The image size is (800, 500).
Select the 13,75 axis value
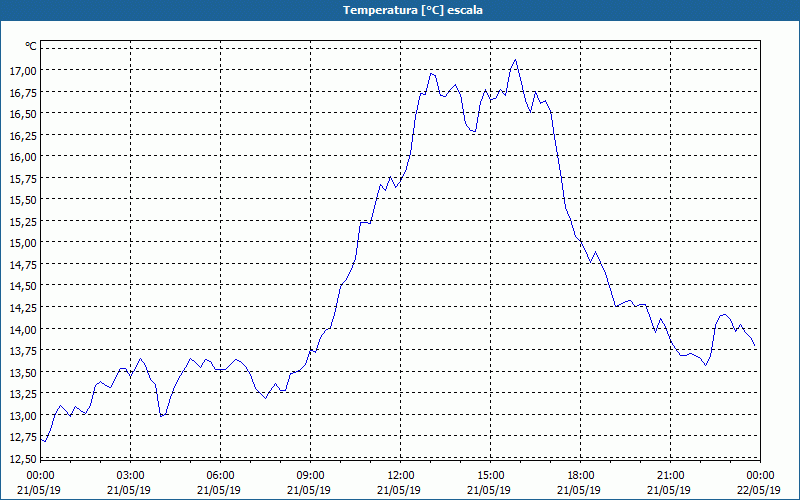click(23, 351)
